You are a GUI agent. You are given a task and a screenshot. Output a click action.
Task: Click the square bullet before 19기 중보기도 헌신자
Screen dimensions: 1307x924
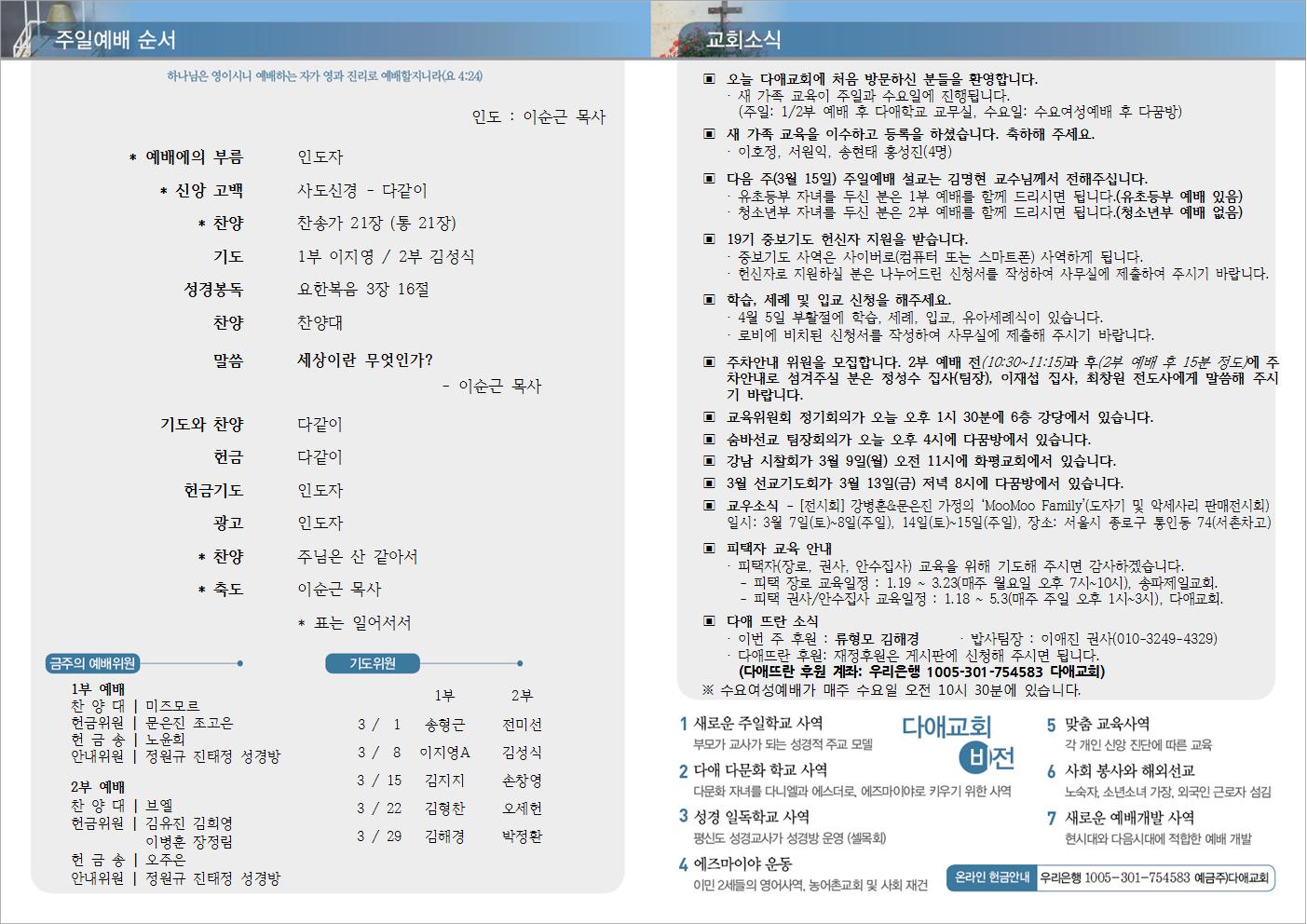[709, 239]
